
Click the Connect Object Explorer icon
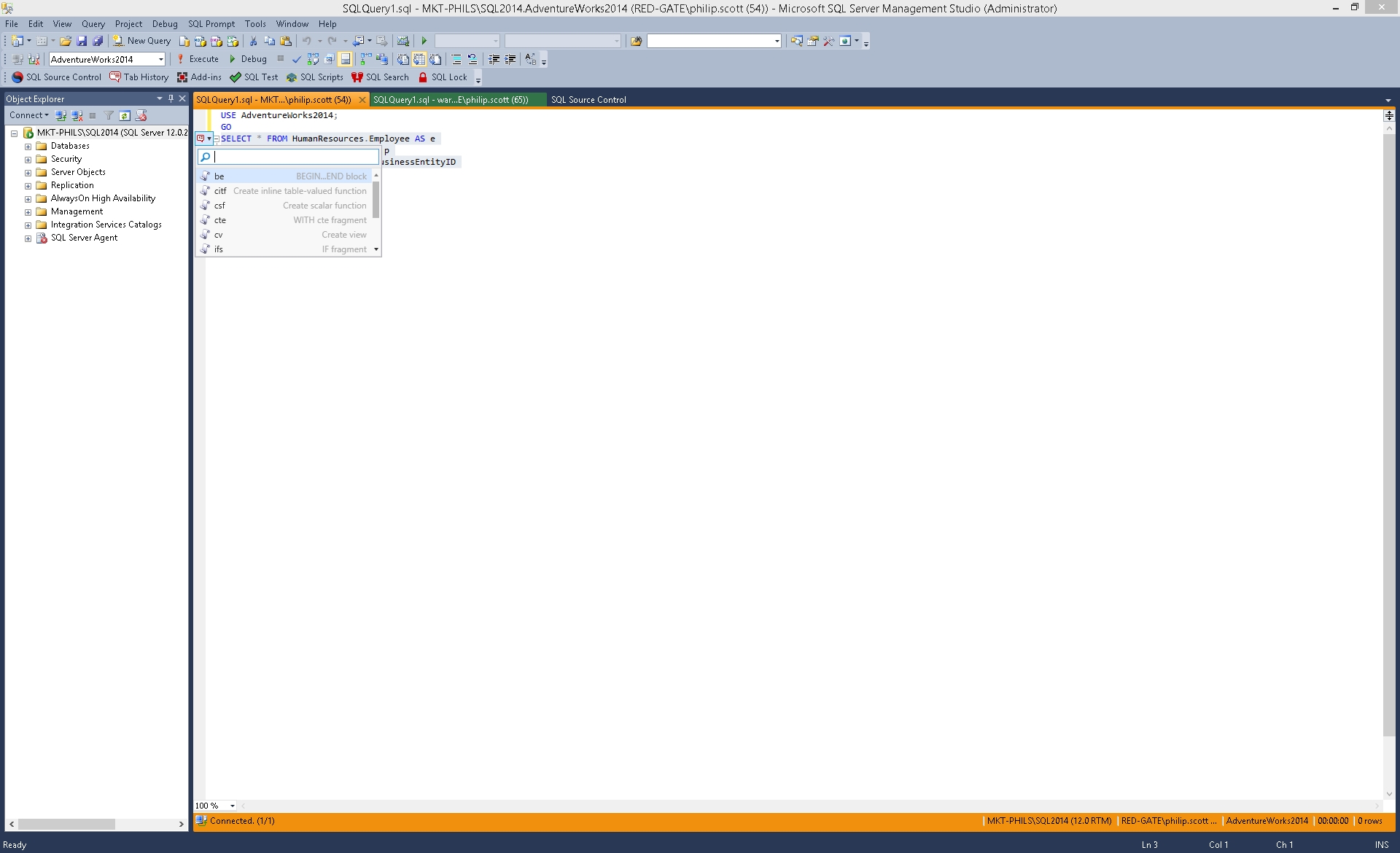point(61,115)
